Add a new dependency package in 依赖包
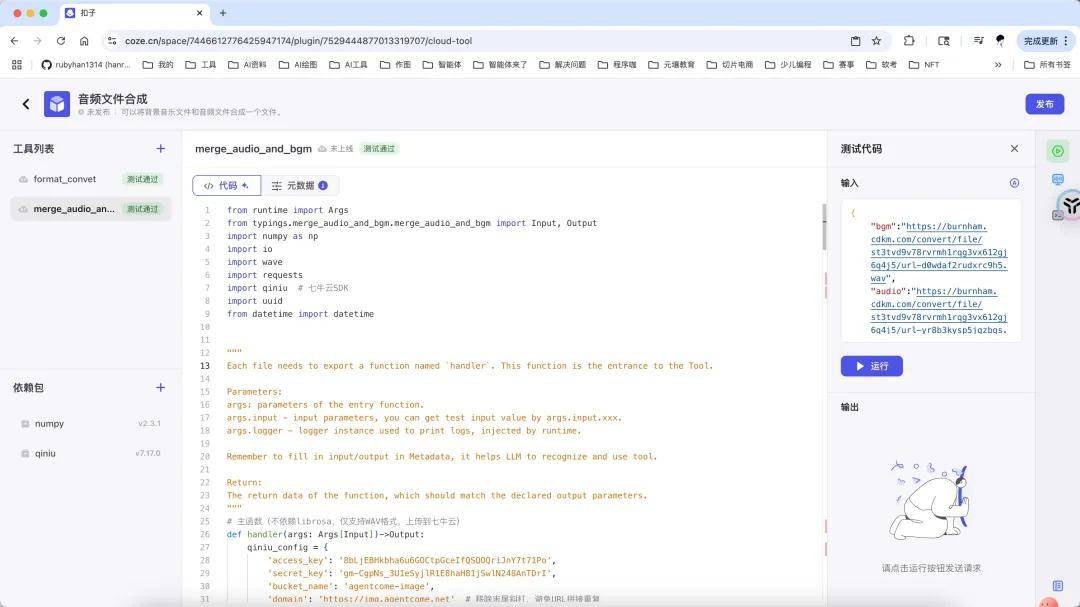 160,388
